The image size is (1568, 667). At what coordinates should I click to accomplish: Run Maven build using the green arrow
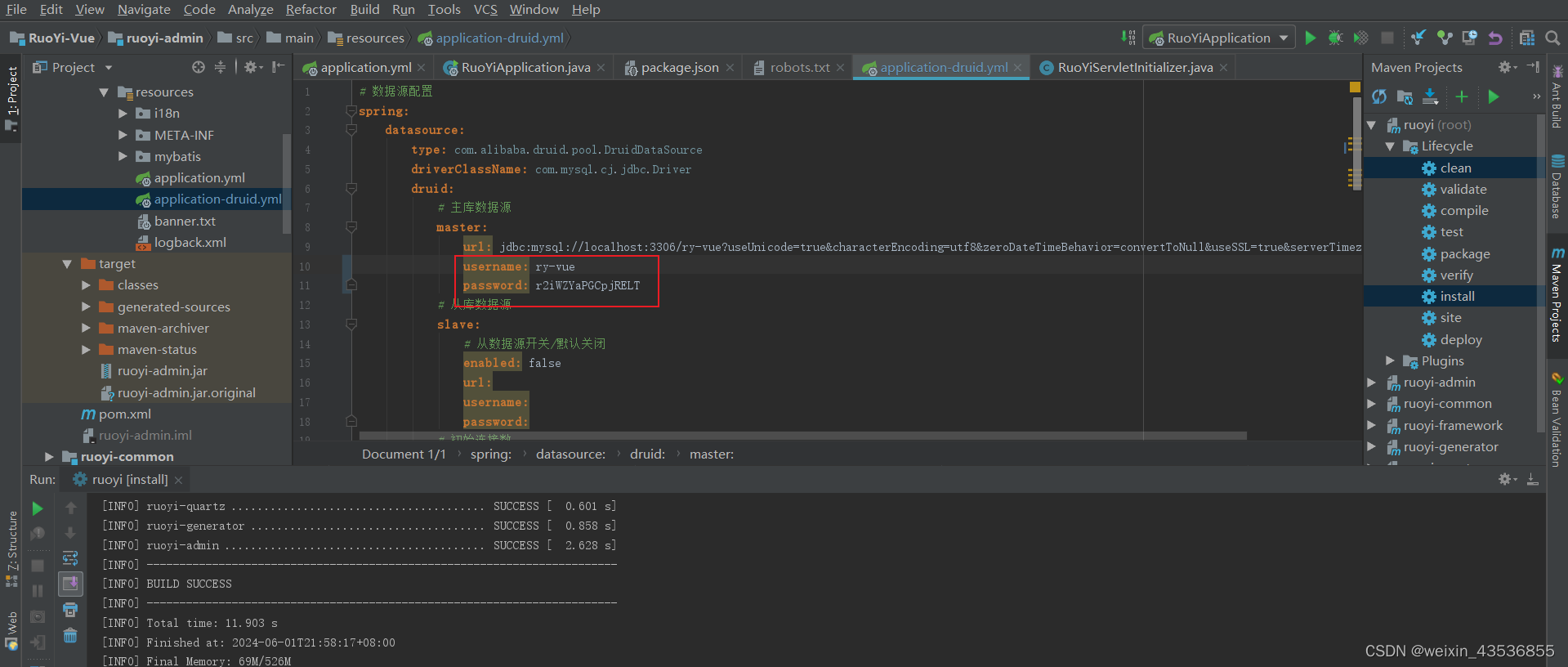pos(1494,96)
